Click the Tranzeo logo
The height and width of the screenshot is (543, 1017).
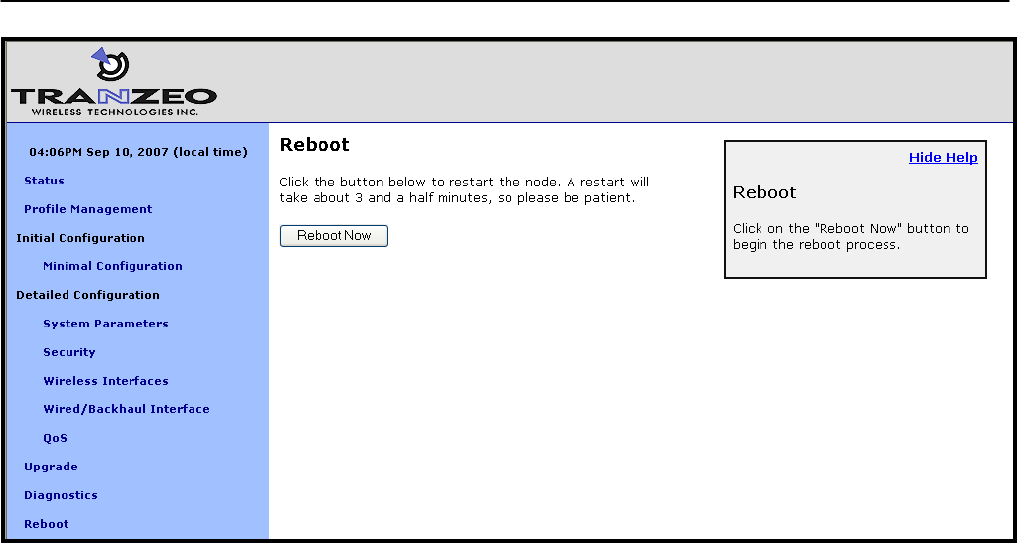click(114, 81)
